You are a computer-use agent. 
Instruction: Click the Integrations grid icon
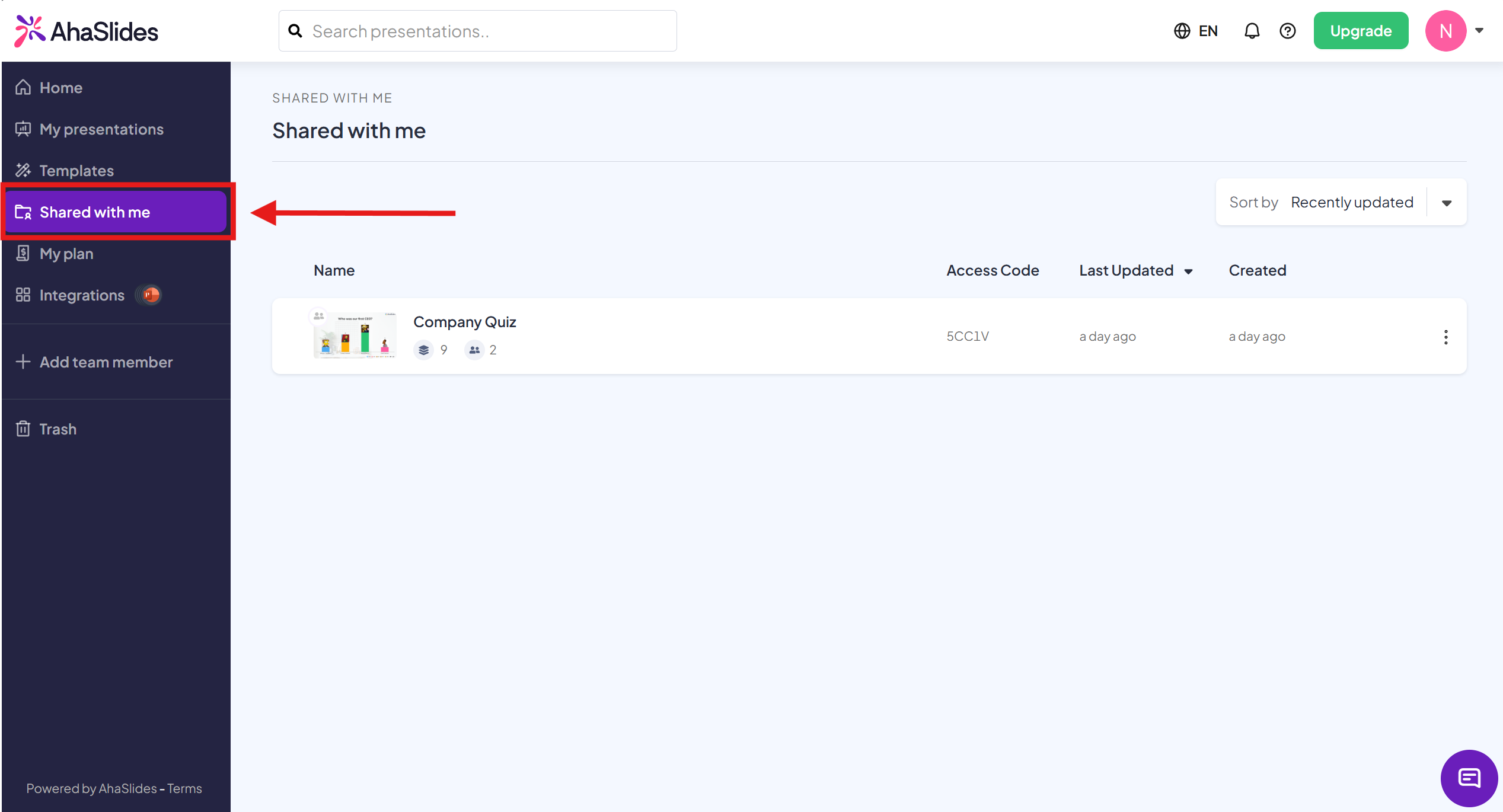click(23, 295)
